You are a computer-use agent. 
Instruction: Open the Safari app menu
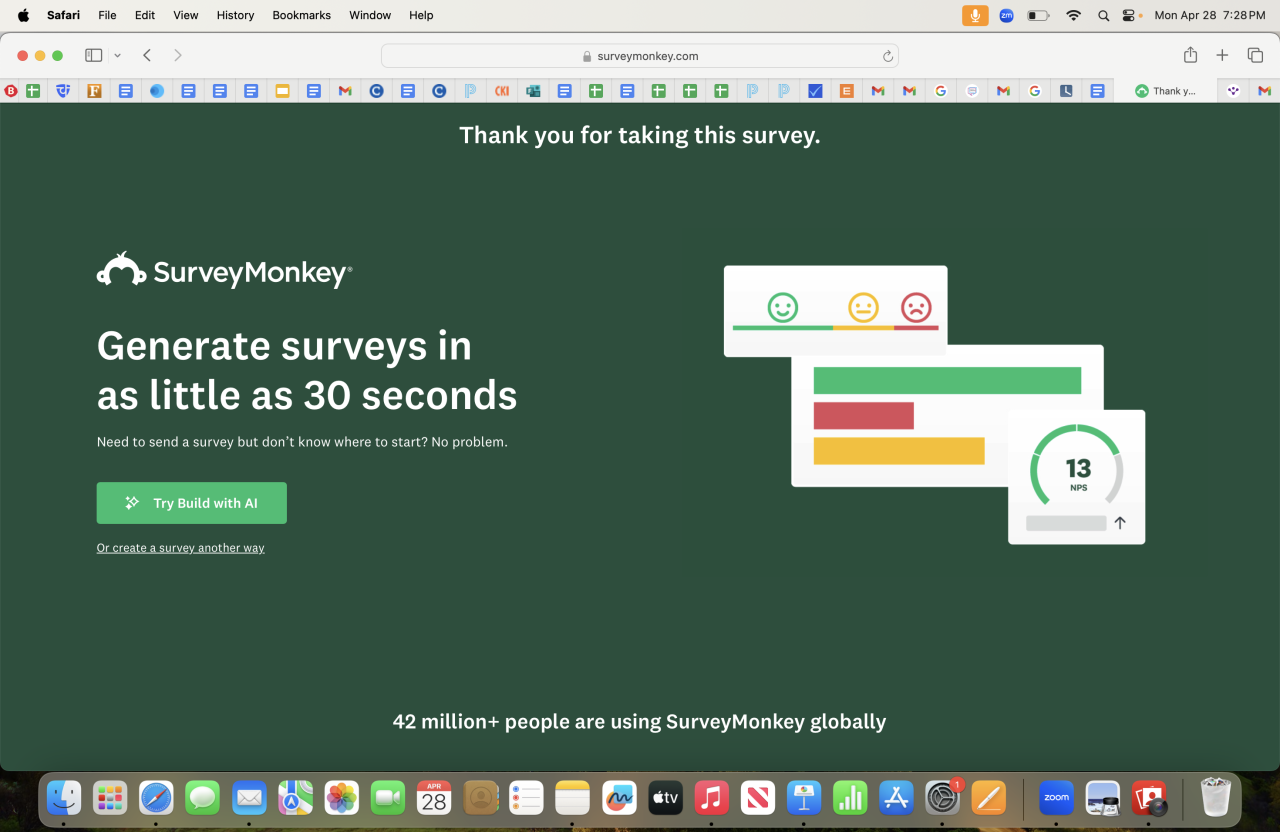pyautogui.click(x=63, y=15)
